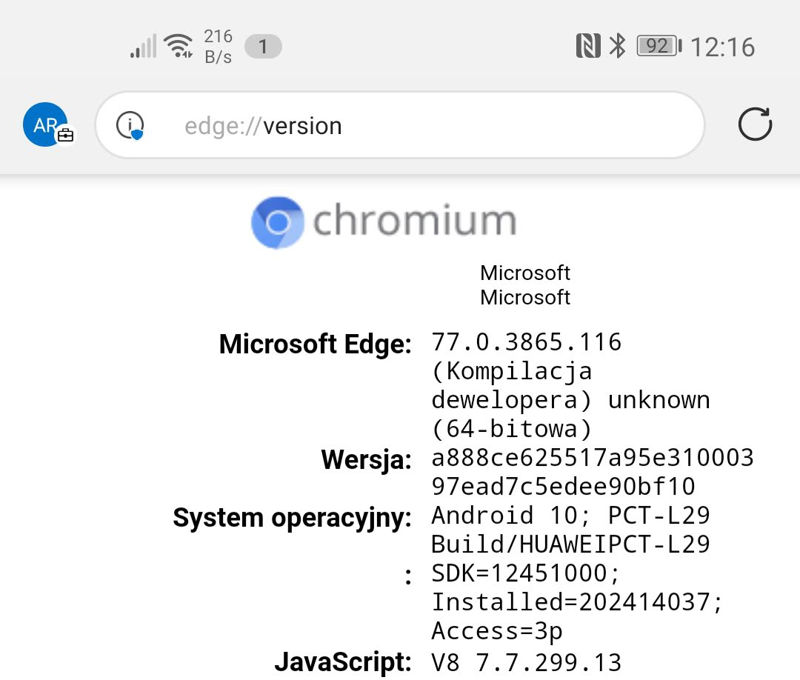The image size is (800, 680).
Task: Tap the Wi-Fi status icon
Action: (179, 46)
